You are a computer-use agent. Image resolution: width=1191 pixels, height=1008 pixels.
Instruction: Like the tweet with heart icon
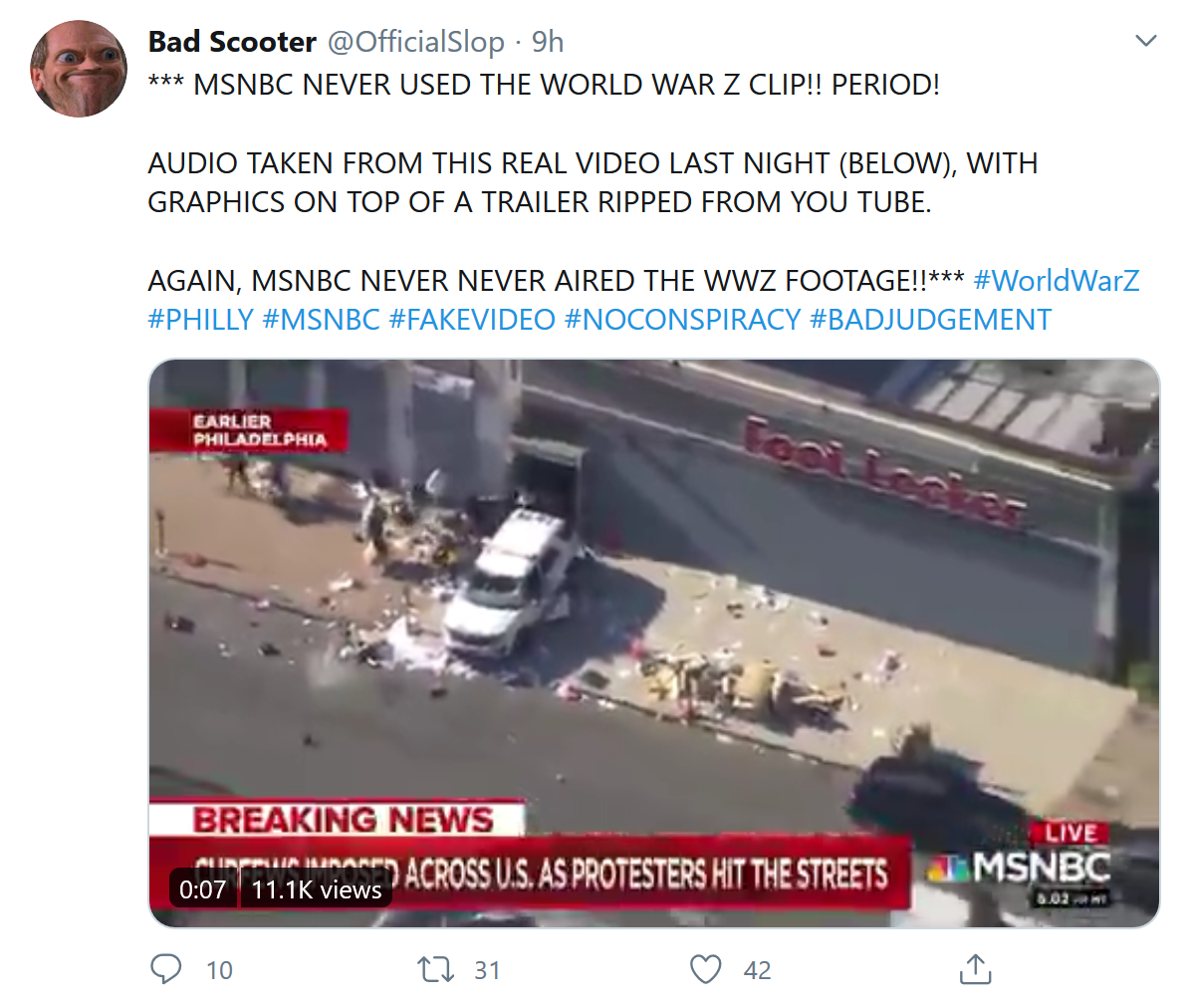(706, 969)
